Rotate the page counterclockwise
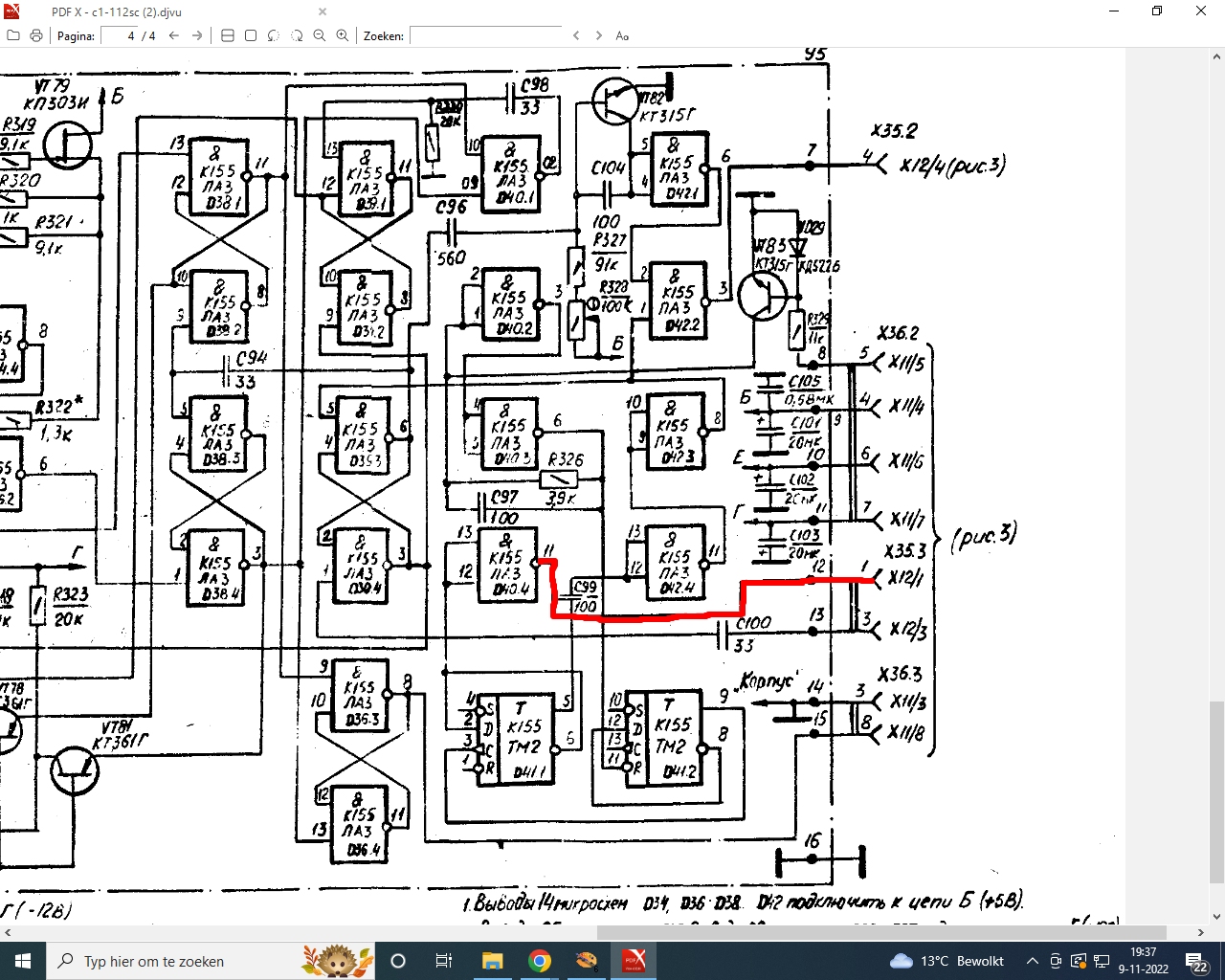Viewport: 1225px width, 980px height. (274, 35)
